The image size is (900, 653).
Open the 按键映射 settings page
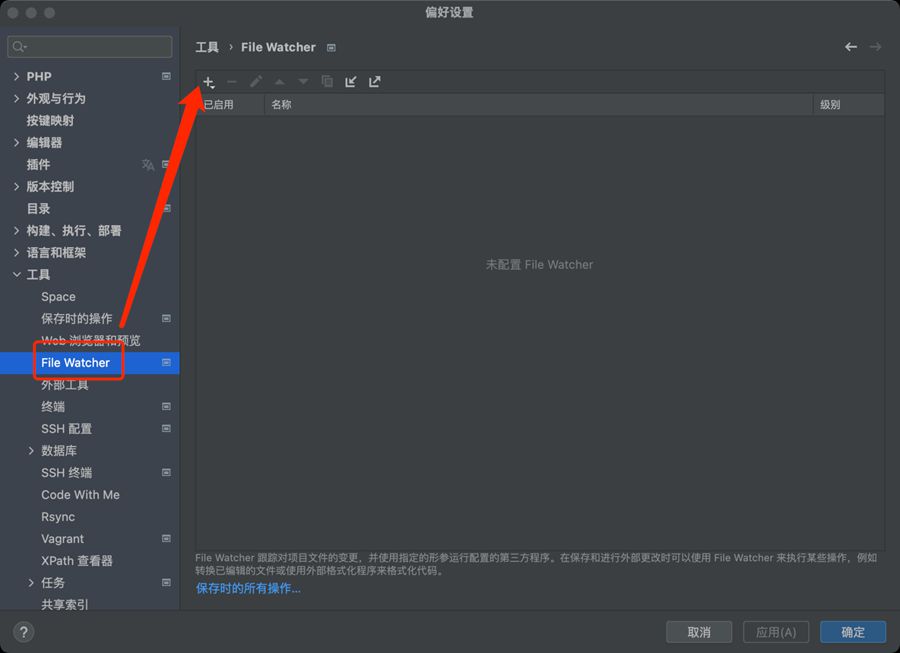[x=50, y=121]
